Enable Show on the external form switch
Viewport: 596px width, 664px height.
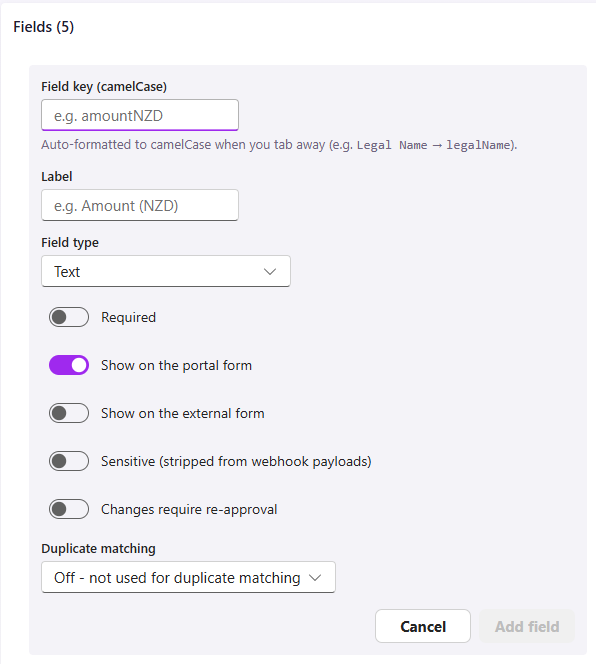pyautogui.click(x=69, y=413)
